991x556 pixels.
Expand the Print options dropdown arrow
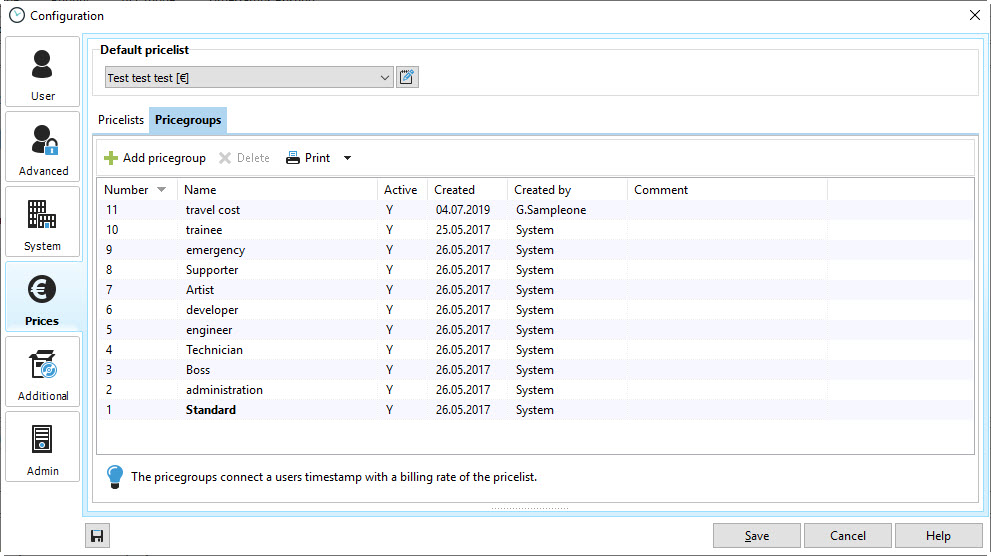click(x=347, y=158)
